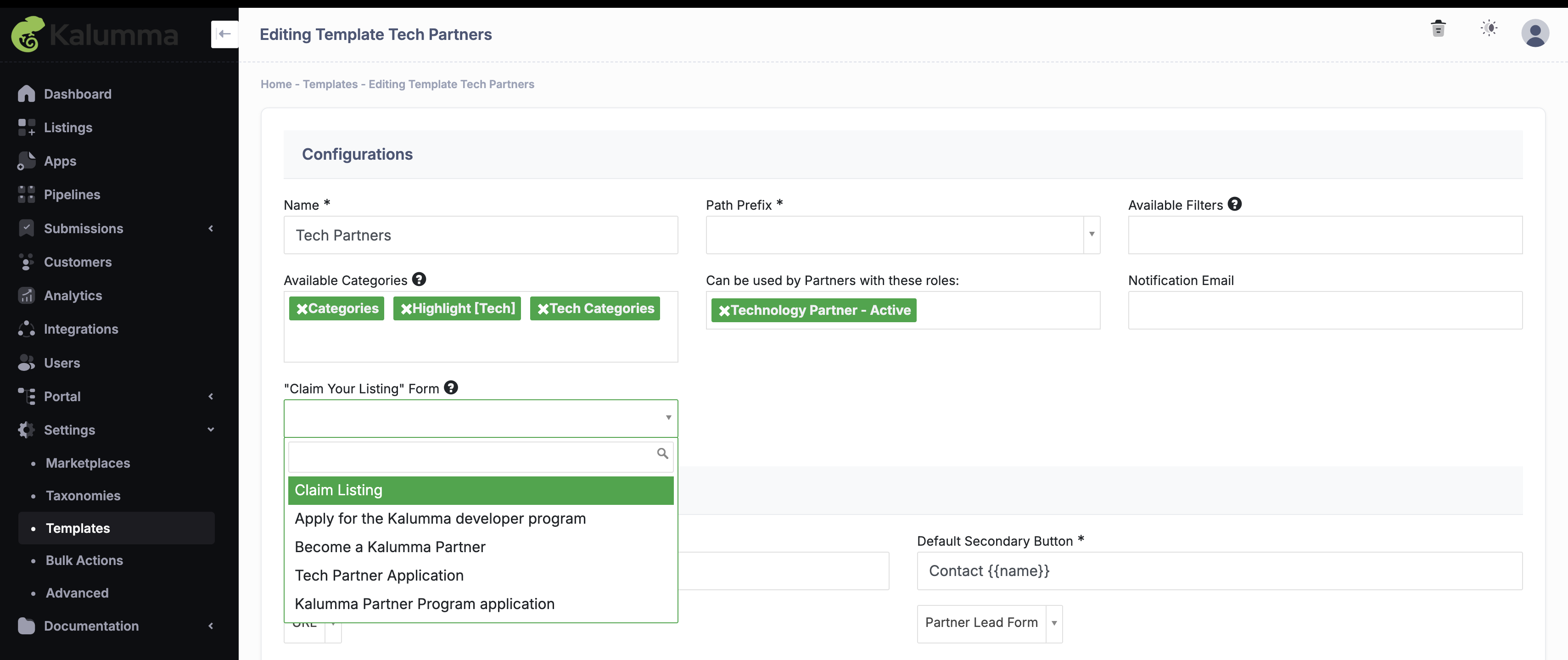Expand the Portal menu chevron
The width and height of the screenshot is (1568, 660).
[x=211, y=397]
